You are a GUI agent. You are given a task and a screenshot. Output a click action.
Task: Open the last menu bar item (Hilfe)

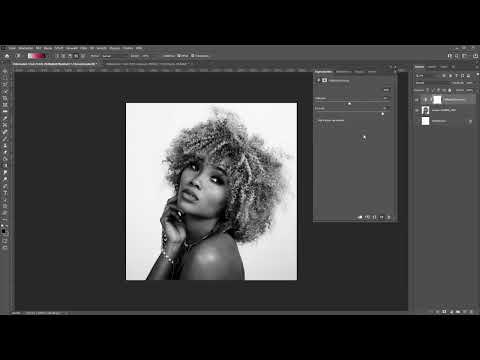pos(139,48)
